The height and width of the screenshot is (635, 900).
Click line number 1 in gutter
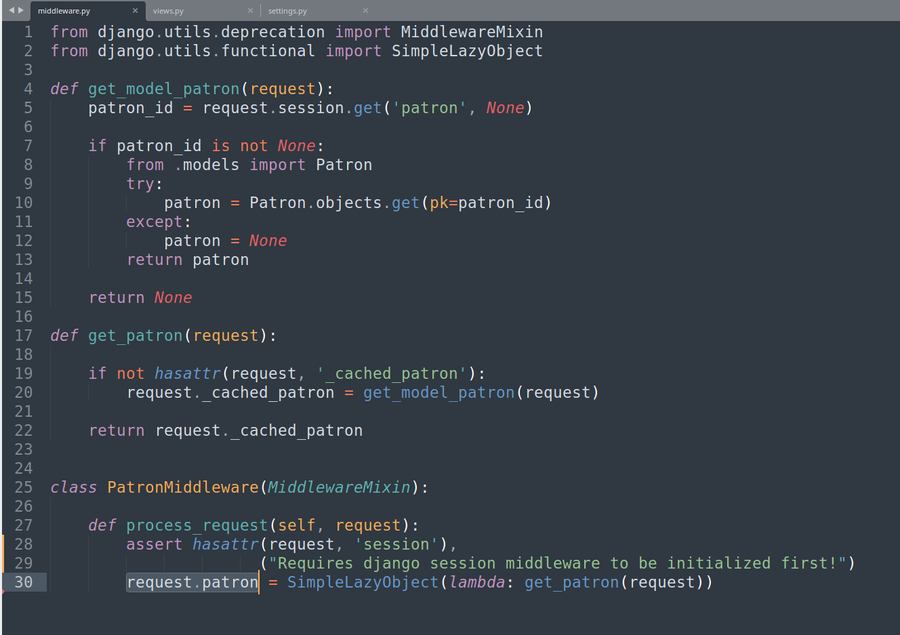(28, 32)
